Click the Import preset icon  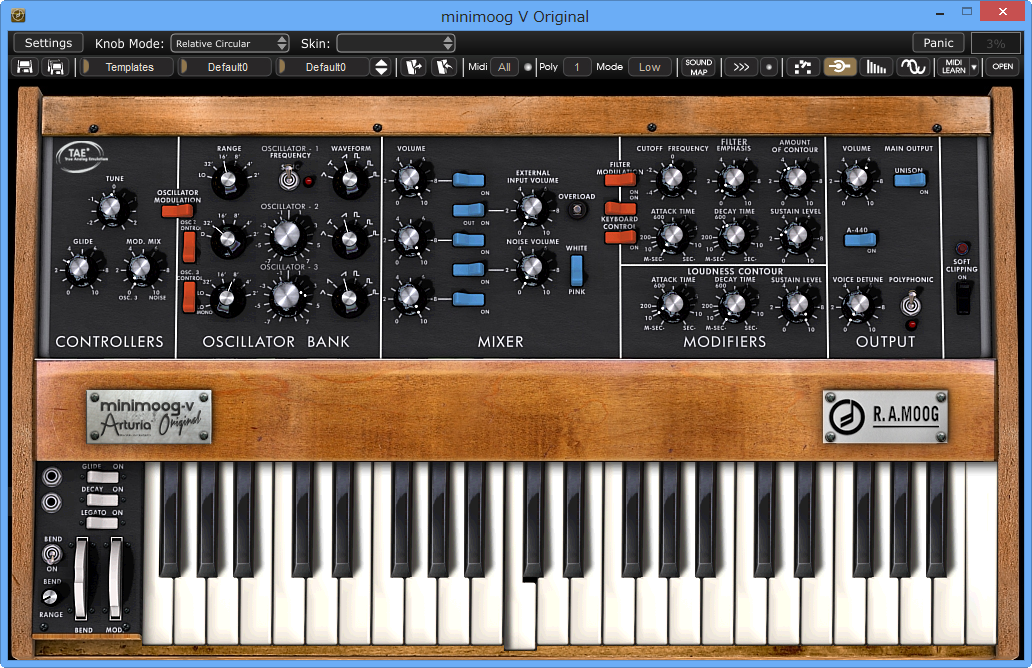pos(414,67)
